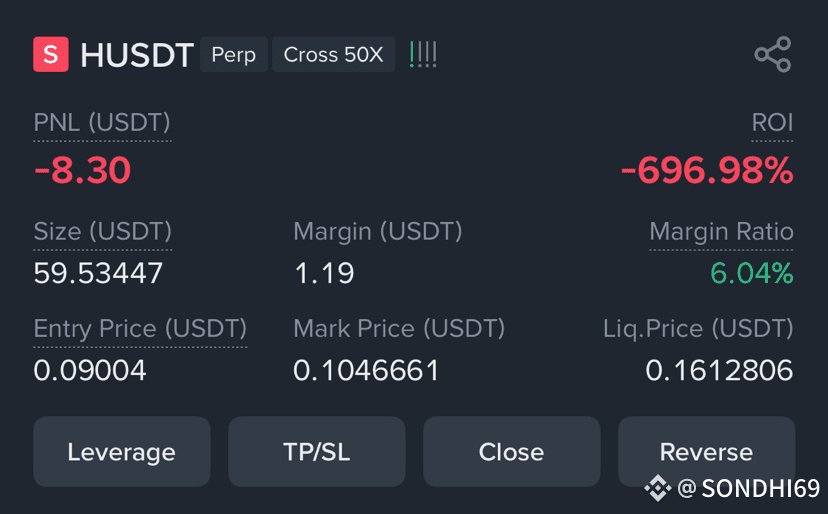Screen dimensions: 828x514
Task: Tap the share icon
Action: coord(773,54)
